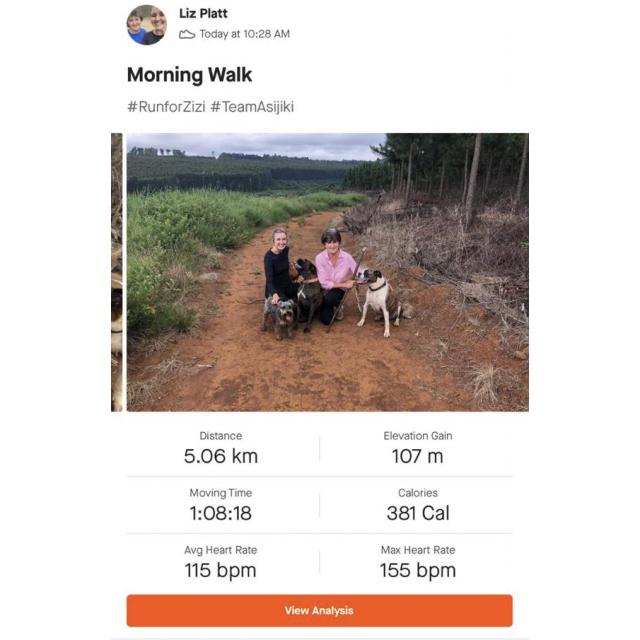The image size is (640, 640).
Task: Click the 115 bpm average heart rate
Action: pos(221,570)
